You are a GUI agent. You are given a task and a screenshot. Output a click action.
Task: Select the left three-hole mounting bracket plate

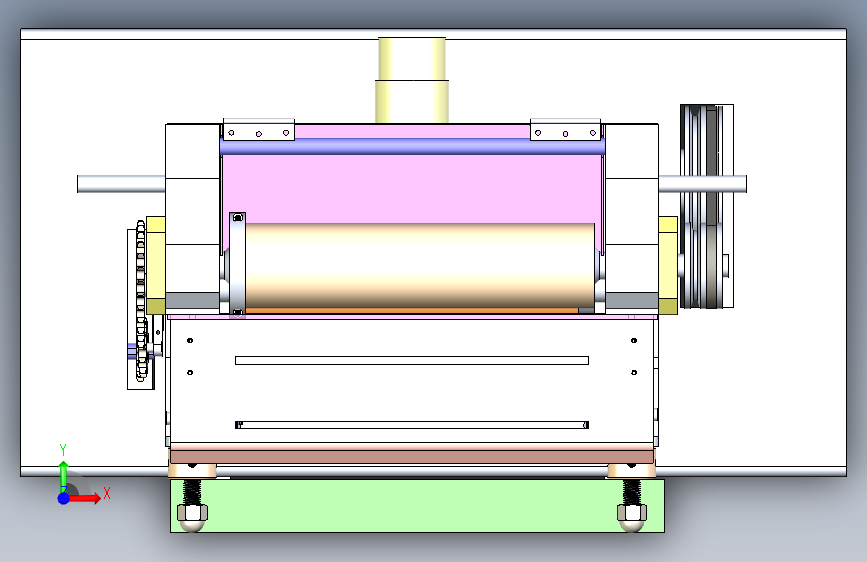point(259,129)
